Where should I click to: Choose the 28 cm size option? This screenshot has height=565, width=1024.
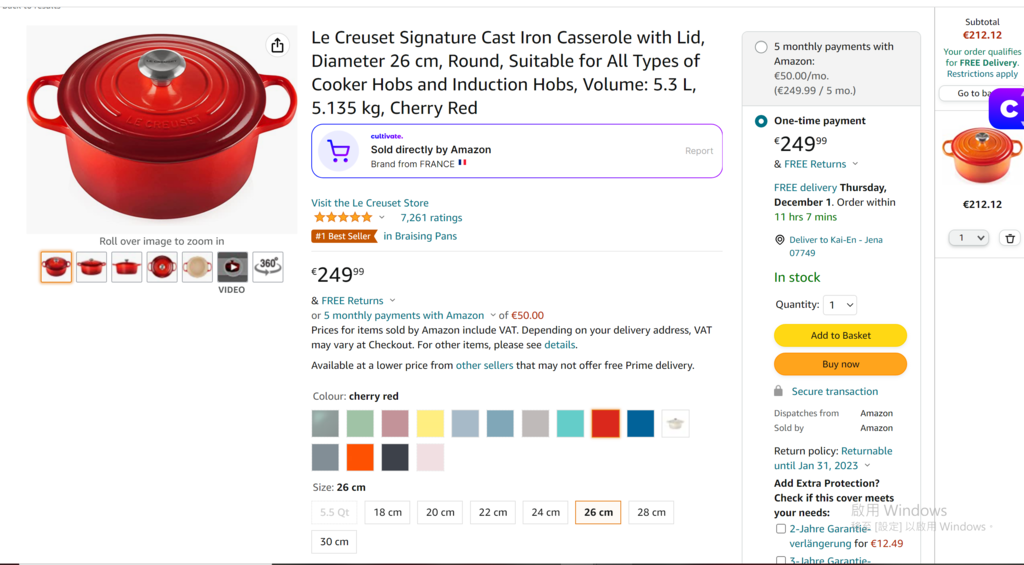pos(652,512)
